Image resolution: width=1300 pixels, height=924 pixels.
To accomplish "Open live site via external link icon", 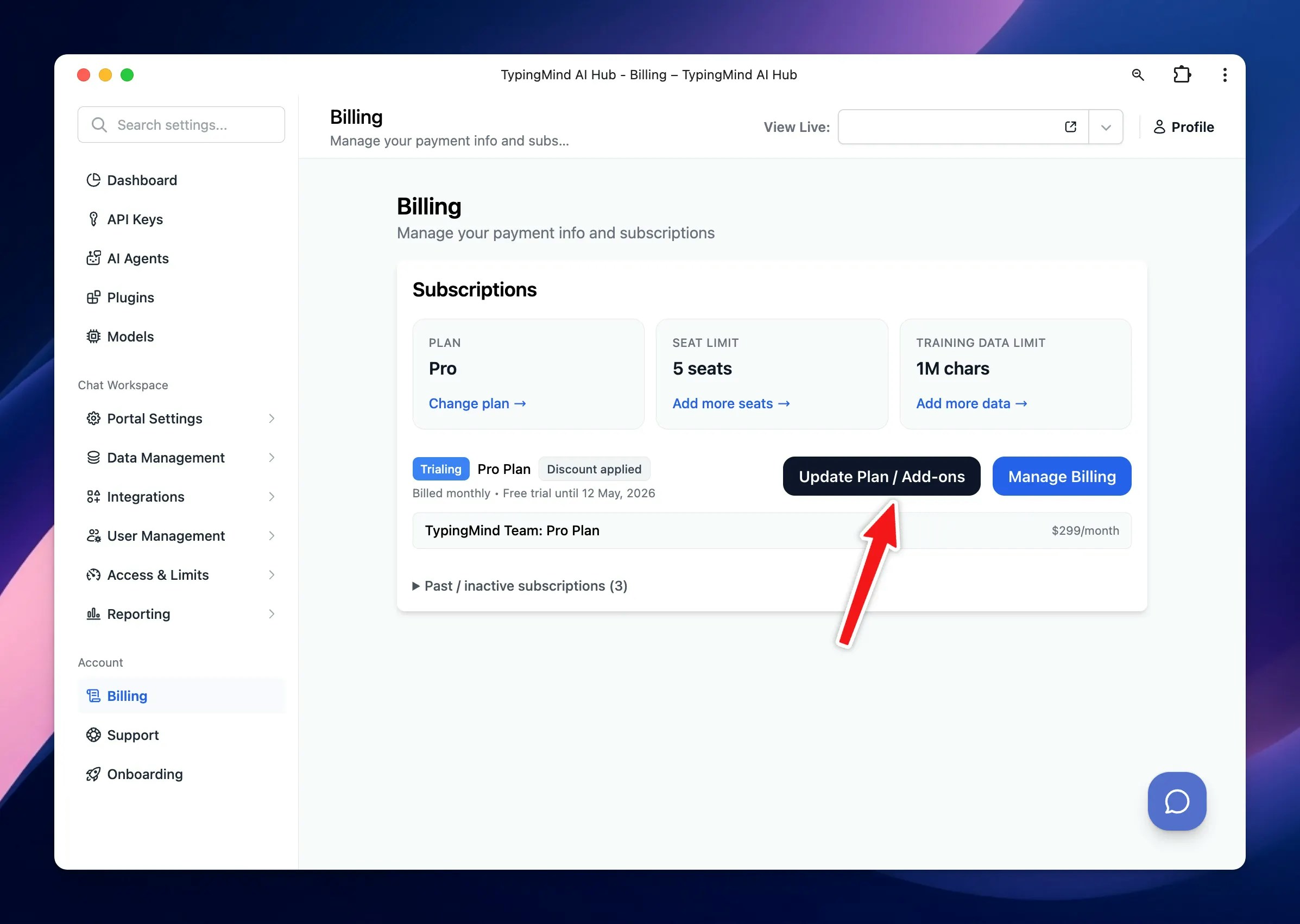I will pos(1070,127).
